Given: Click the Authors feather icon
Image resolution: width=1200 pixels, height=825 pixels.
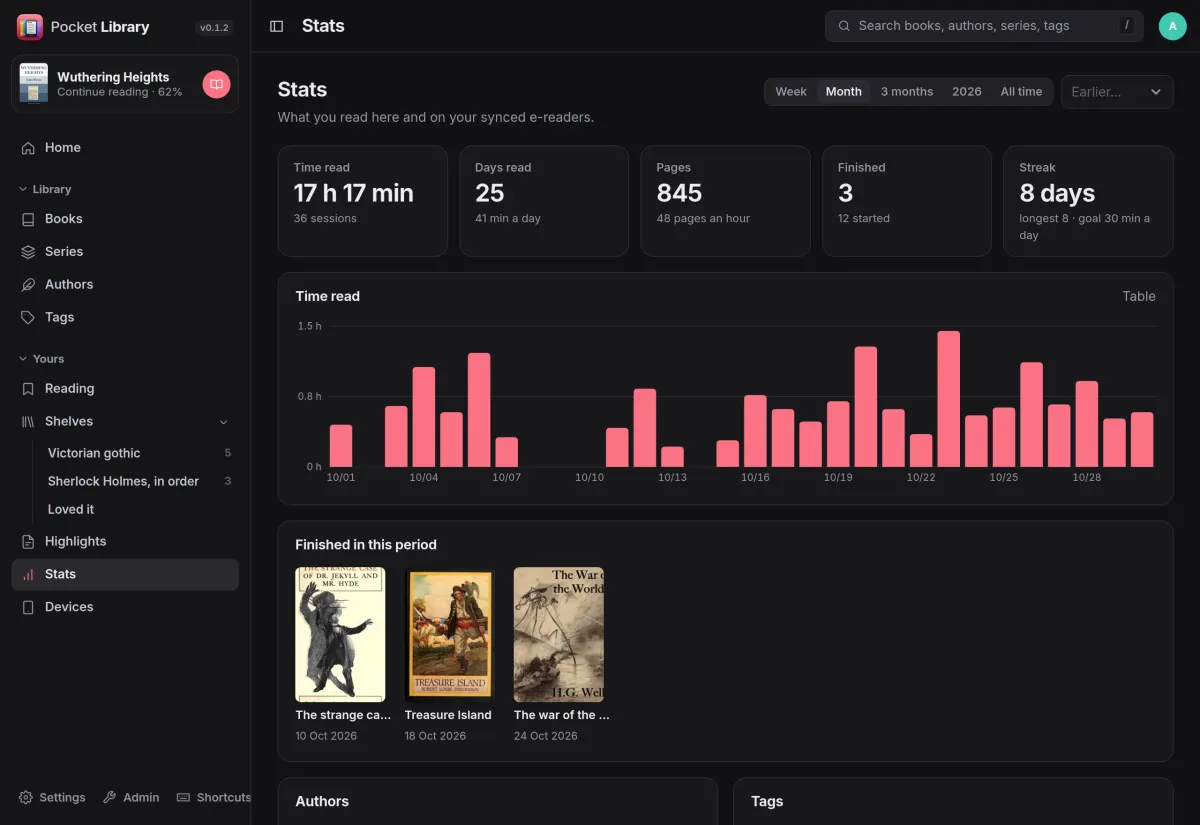Looking at the screenshot, I should coord(28,284).
